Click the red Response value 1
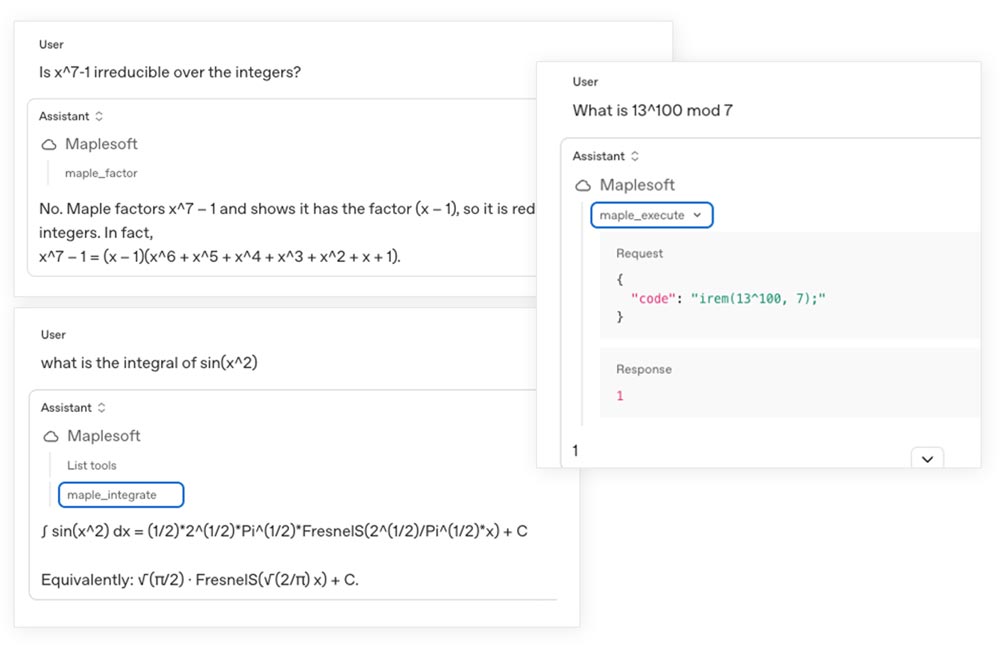The width and height of the screenshot is (1000, 657). 622,393
